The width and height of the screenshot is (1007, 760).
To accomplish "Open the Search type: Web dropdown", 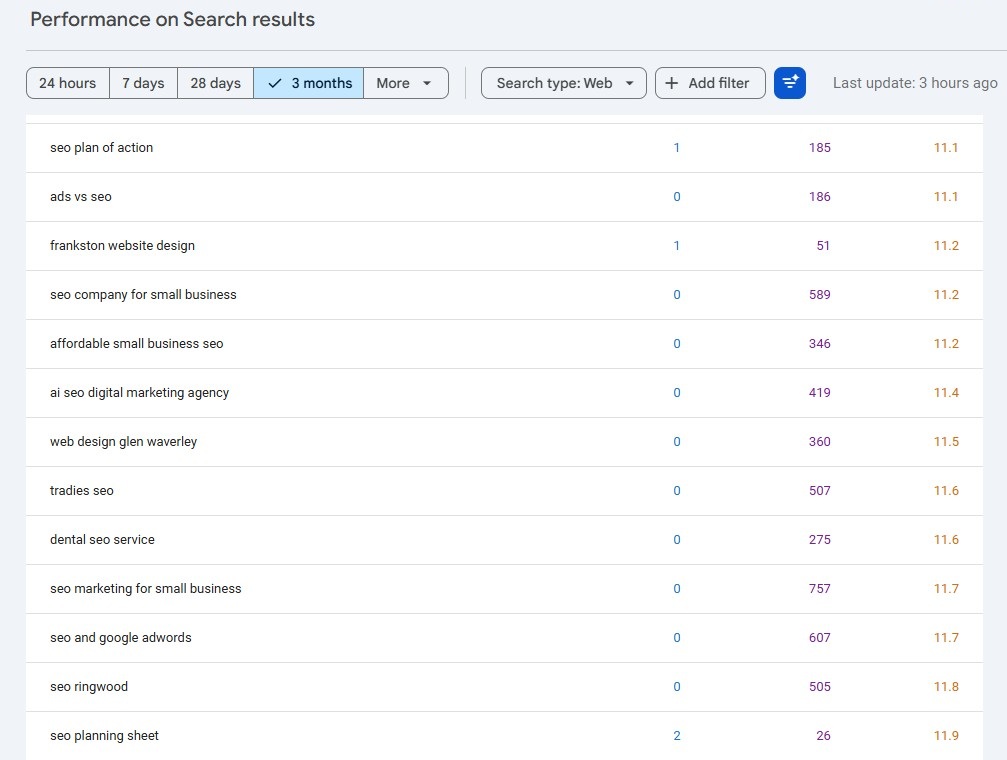I will pos(563,83).
